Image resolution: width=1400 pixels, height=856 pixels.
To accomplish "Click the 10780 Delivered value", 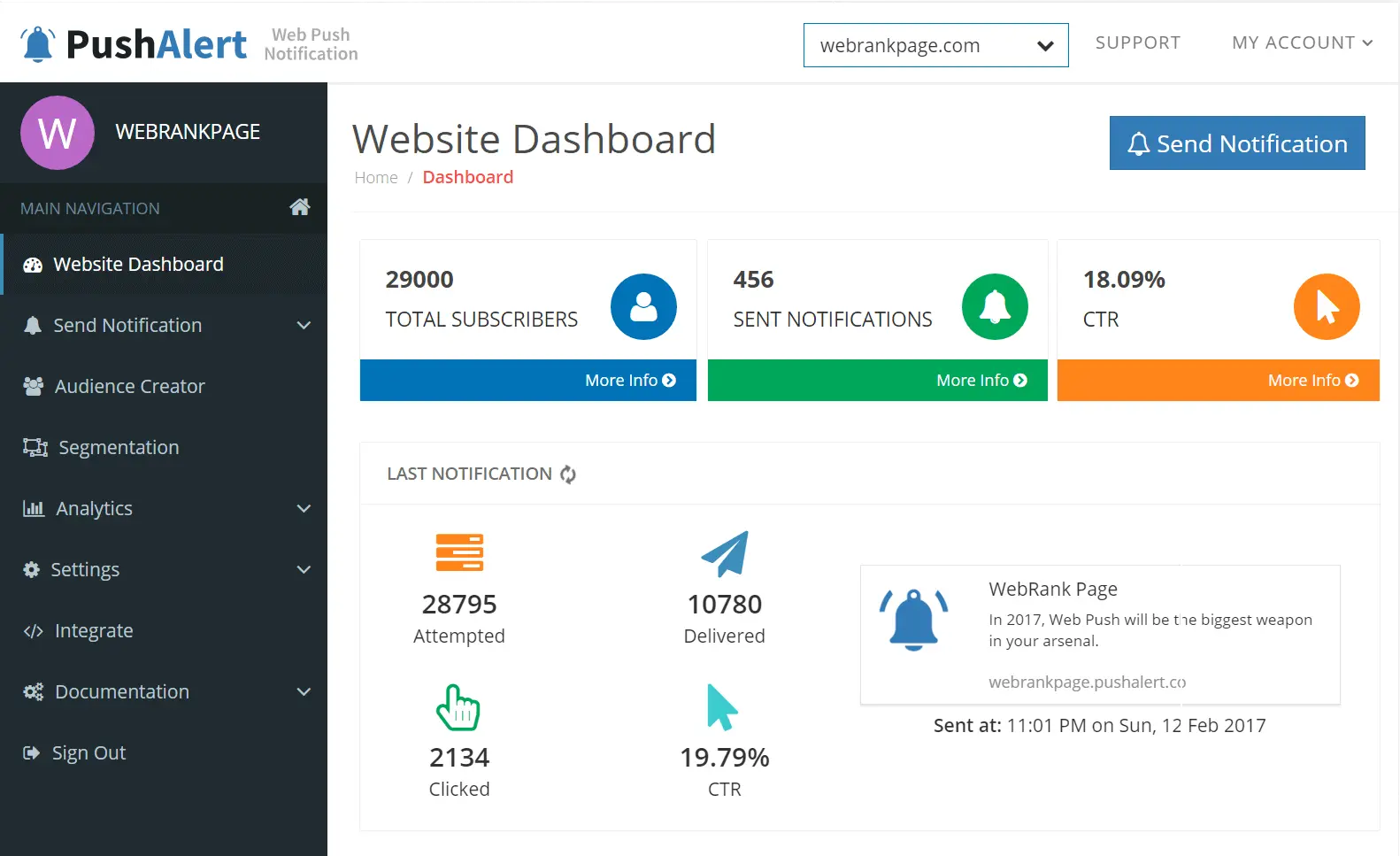I will [725, 605].
